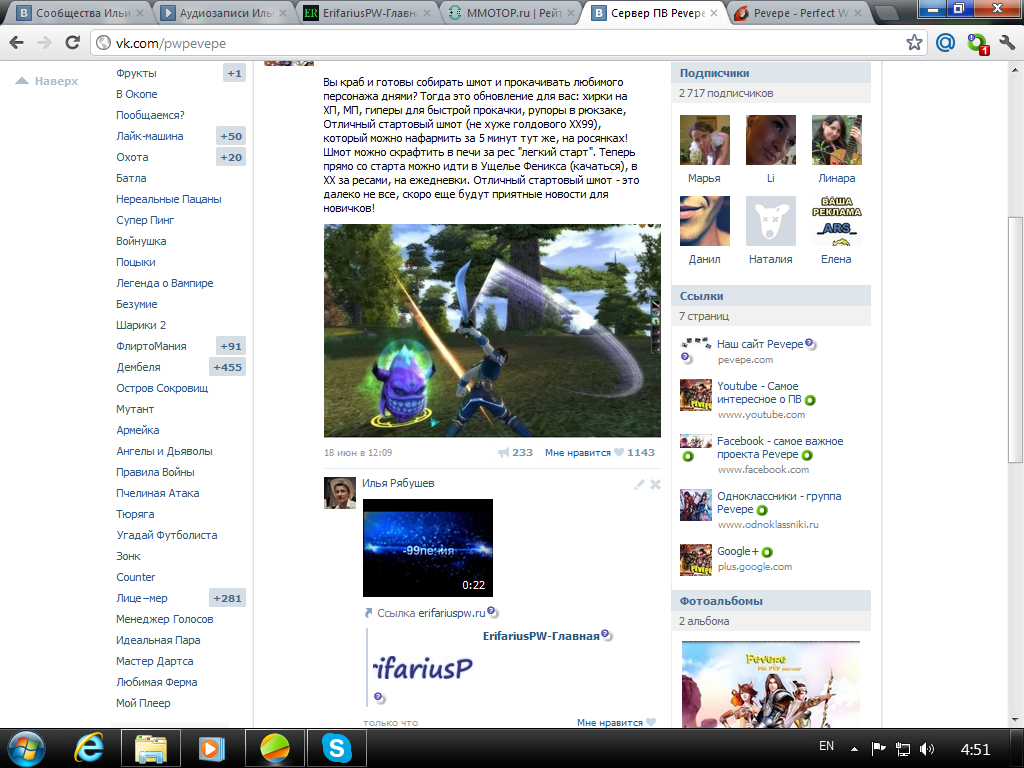
Task: Show hidden tray icons arrow
Action: (854, 749)
